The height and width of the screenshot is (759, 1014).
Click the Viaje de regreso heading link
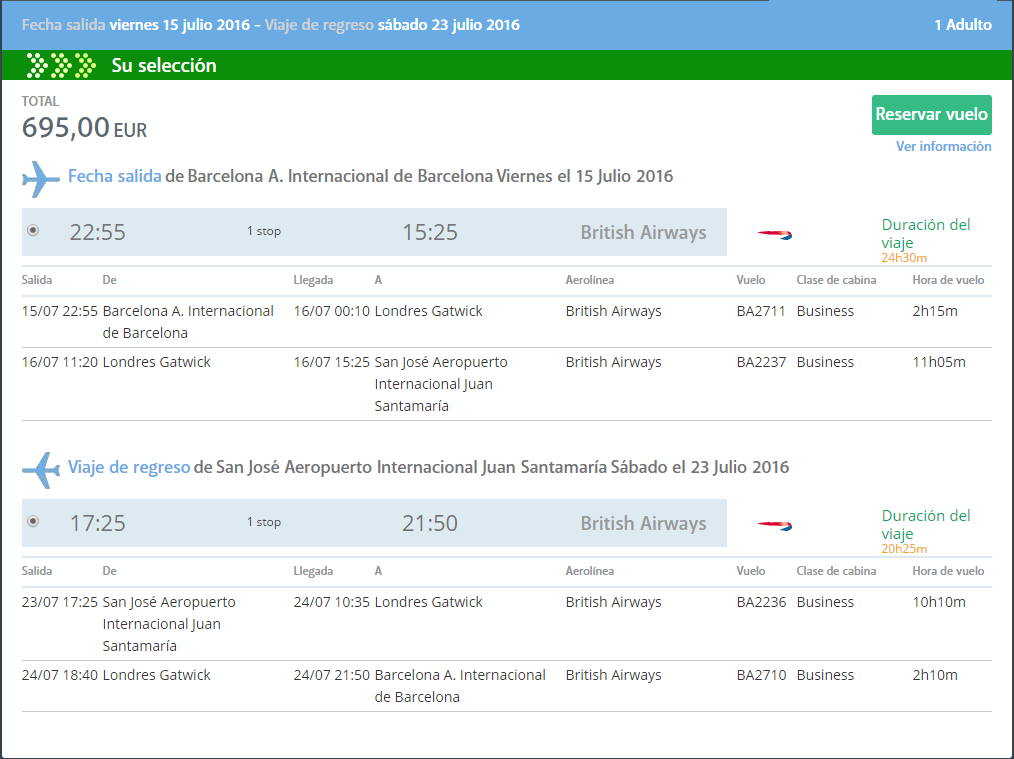[x=129, y=467]
